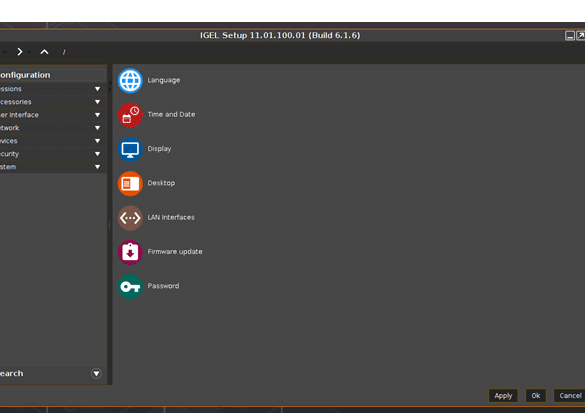Screen dimensions: 585x419
Task: Select the Devices tree entry
Action: 53,141
